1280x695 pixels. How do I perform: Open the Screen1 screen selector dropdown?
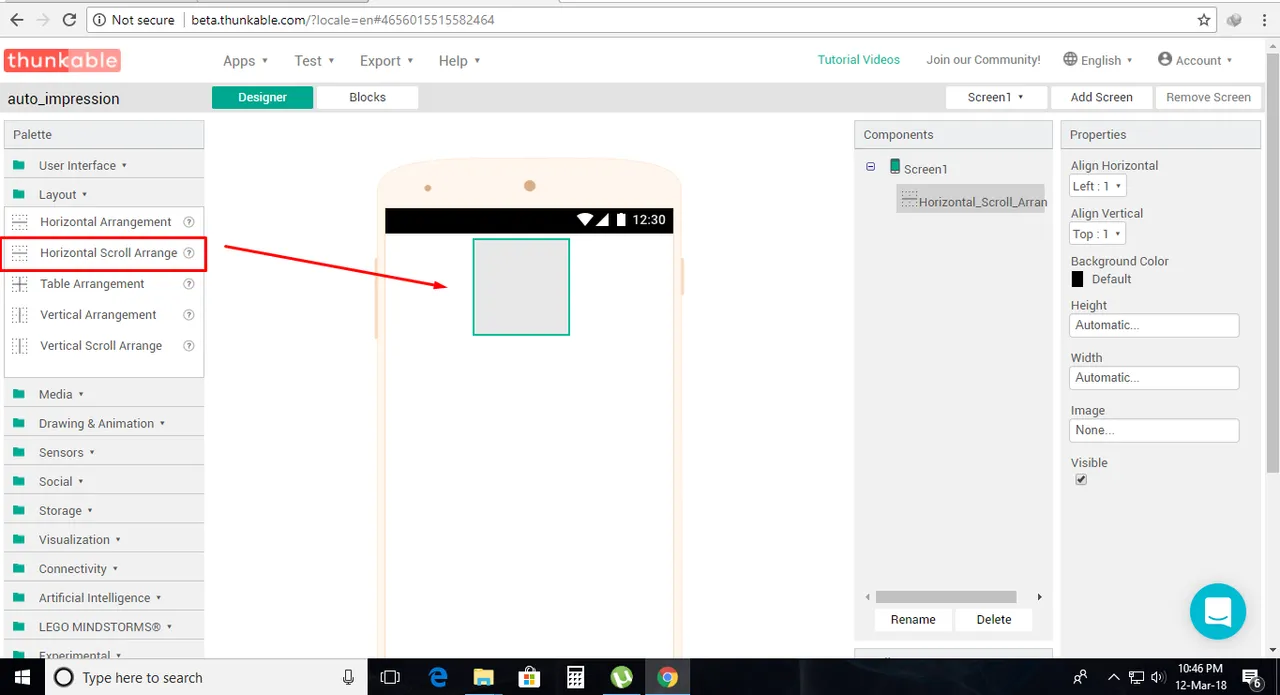(x=996, y=97)
